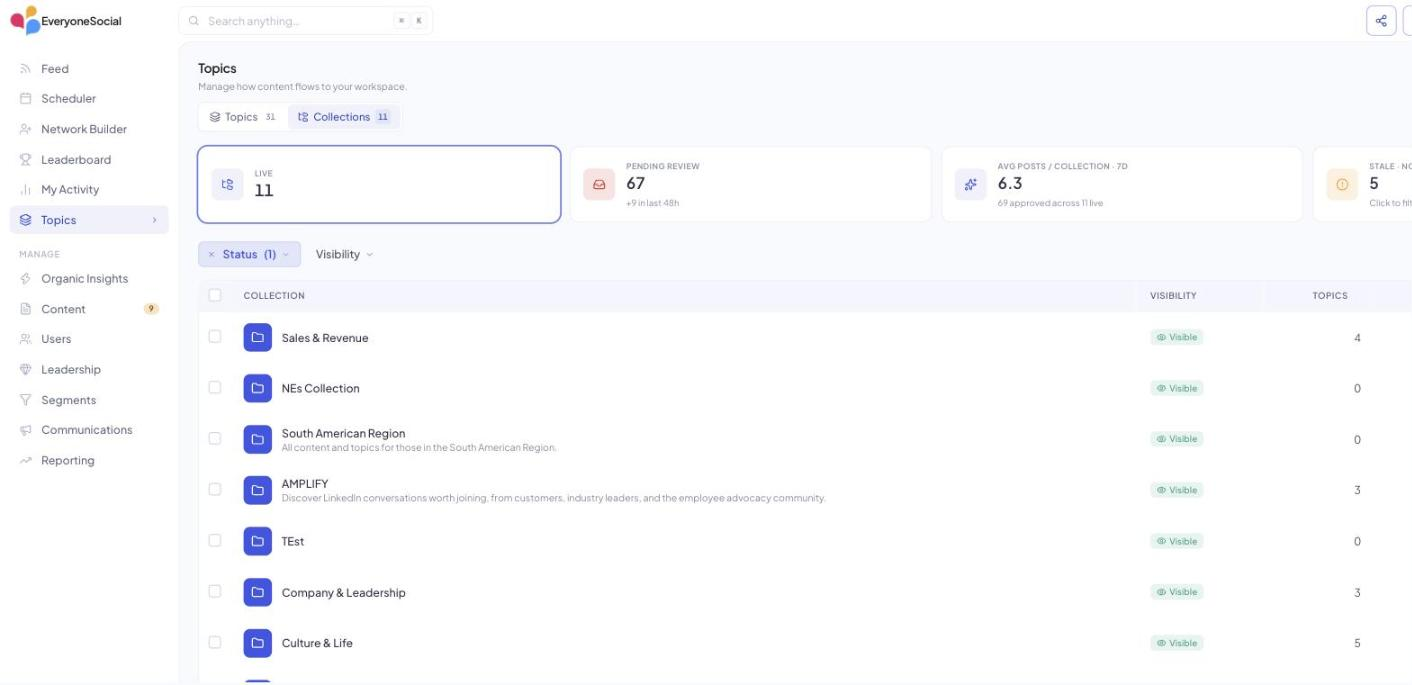This screenshot has width=1412, height=685.
Task: Click the Visible badge for TEst
Action: [1177, 541]
